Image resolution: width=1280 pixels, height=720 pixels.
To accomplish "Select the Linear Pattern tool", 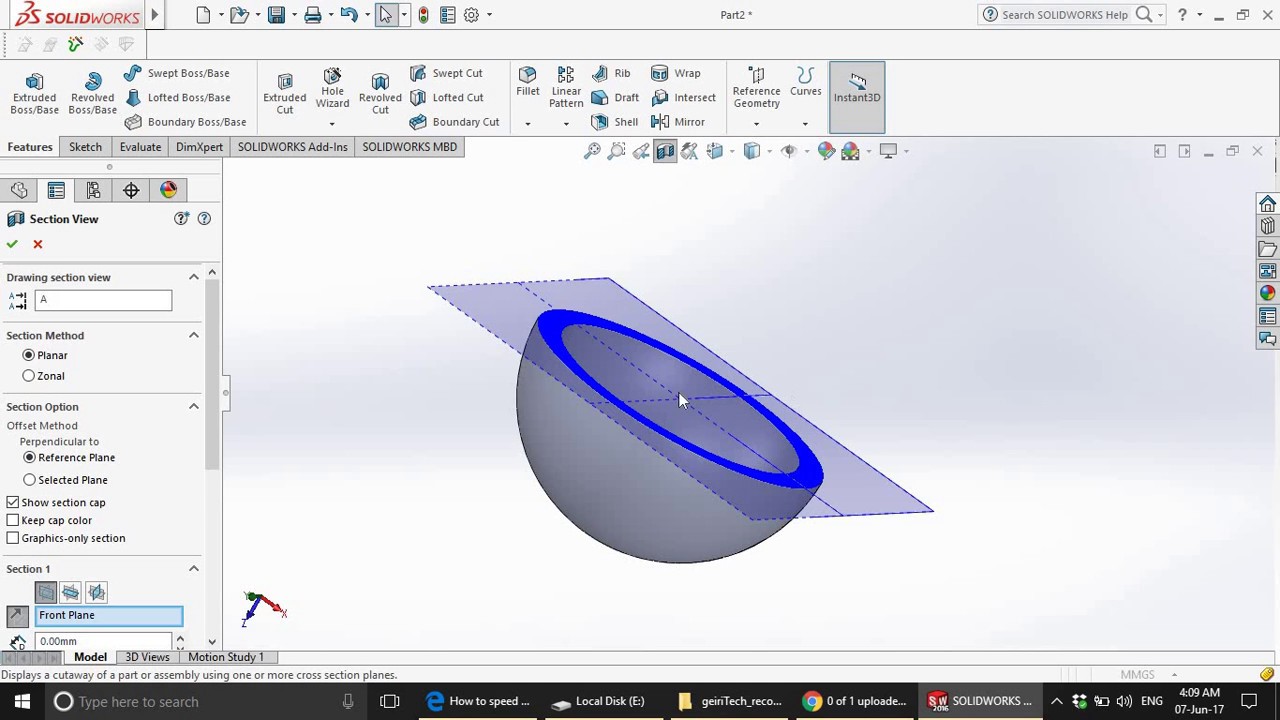I will pos(566,88).
